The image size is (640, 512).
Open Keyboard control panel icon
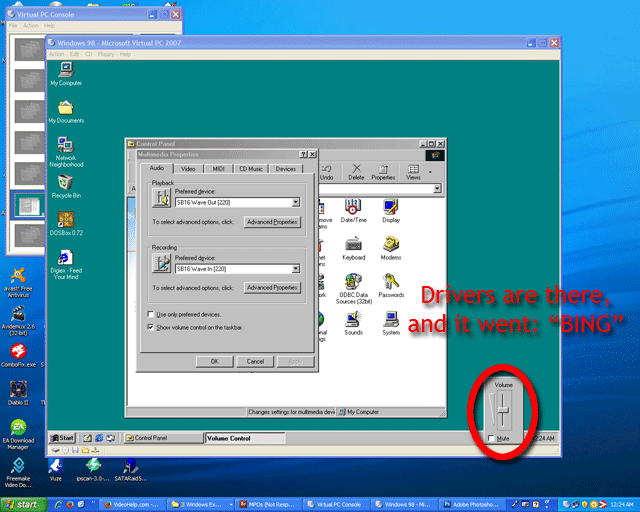coord(353,248)
